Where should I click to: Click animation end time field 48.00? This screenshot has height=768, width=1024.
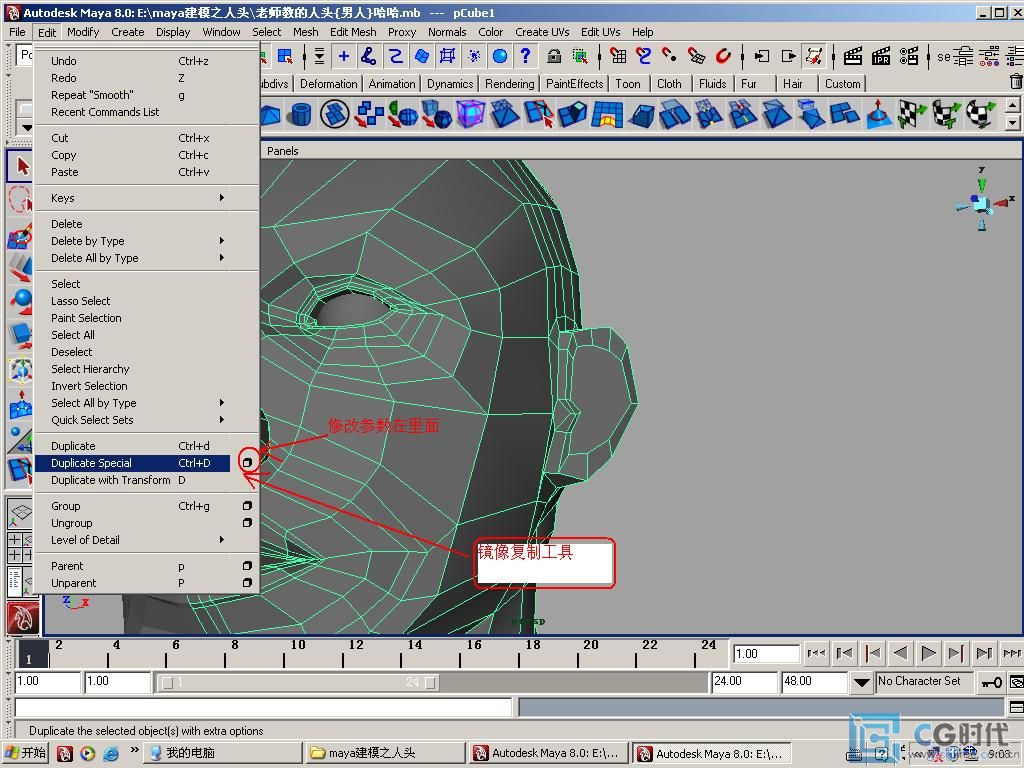(x=814, y=682)
